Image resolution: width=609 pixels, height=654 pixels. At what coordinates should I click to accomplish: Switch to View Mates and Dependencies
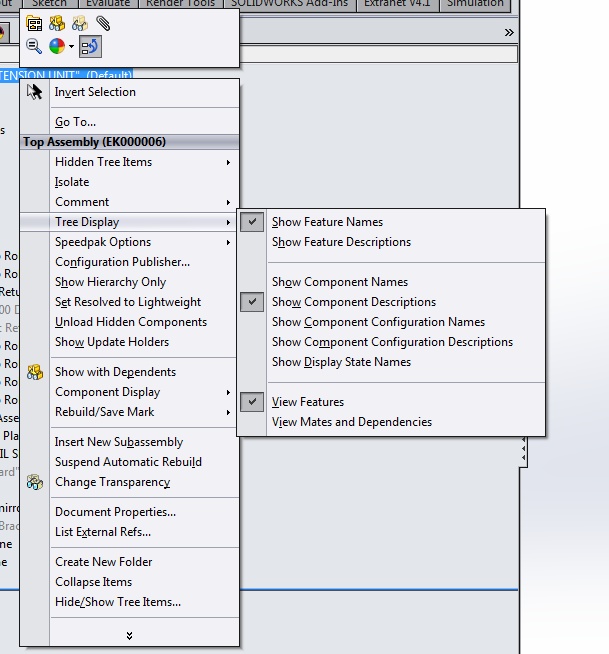click(391, 422)
